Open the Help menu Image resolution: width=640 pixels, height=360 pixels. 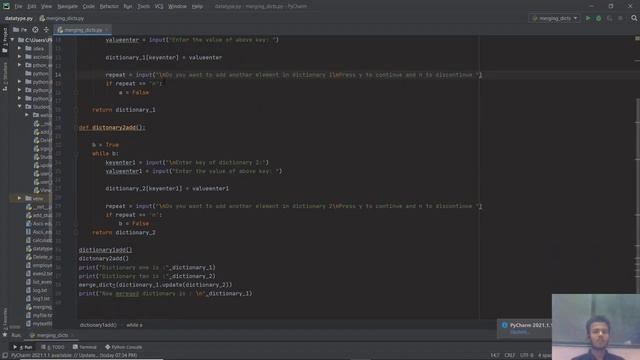(x=197, y=6)
